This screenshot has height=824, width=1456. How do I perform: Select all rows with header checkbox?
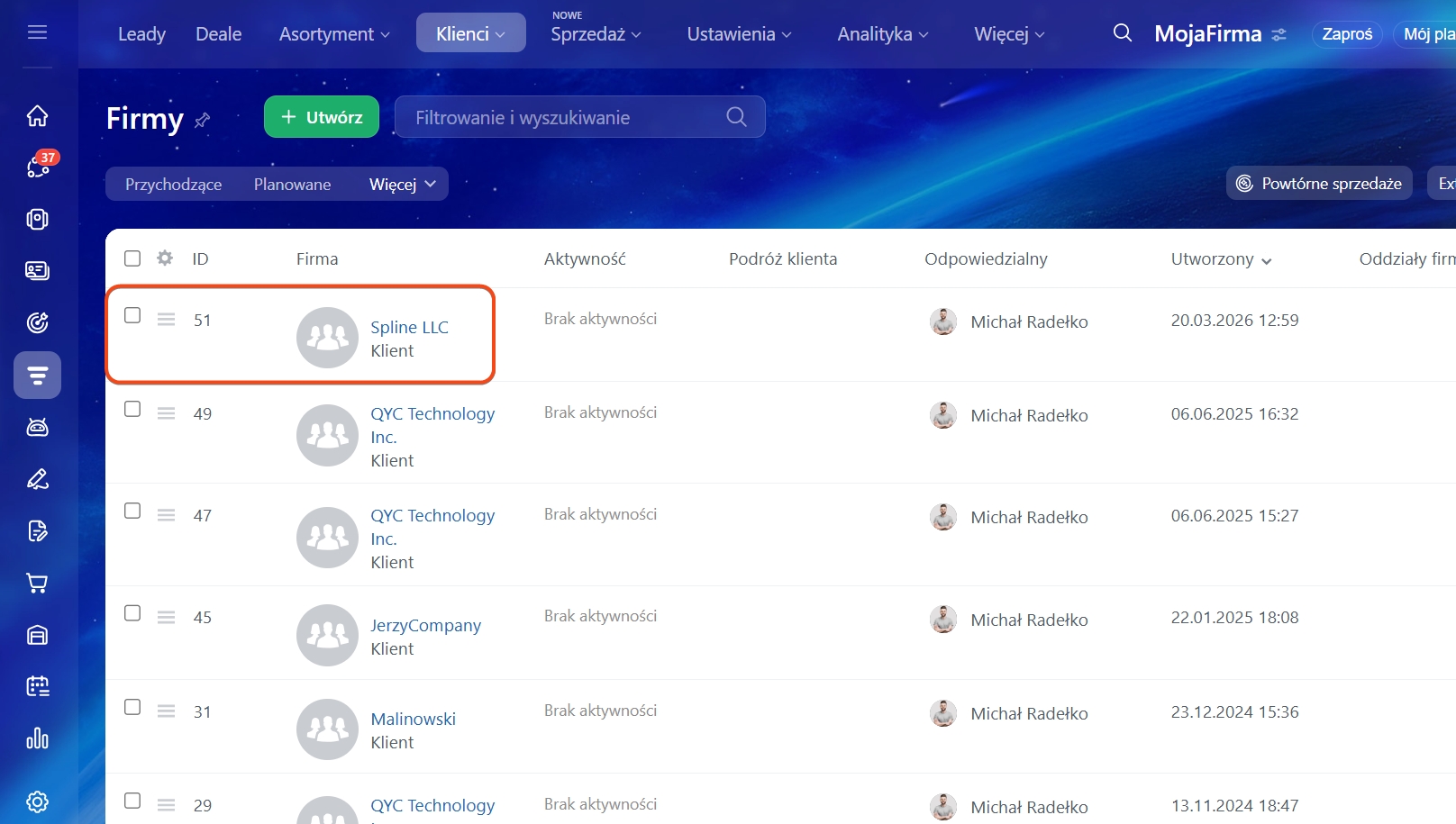coord(132,258)
